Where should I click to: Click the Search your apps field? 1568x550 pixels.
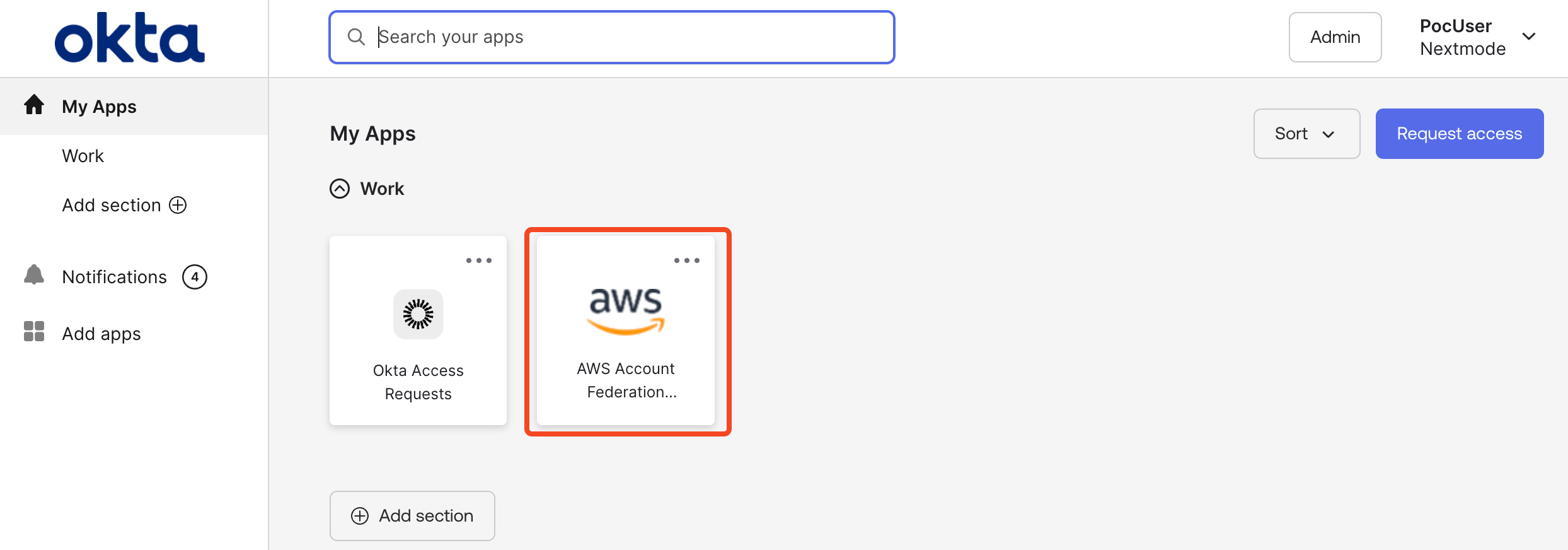[x=611, y=37]
